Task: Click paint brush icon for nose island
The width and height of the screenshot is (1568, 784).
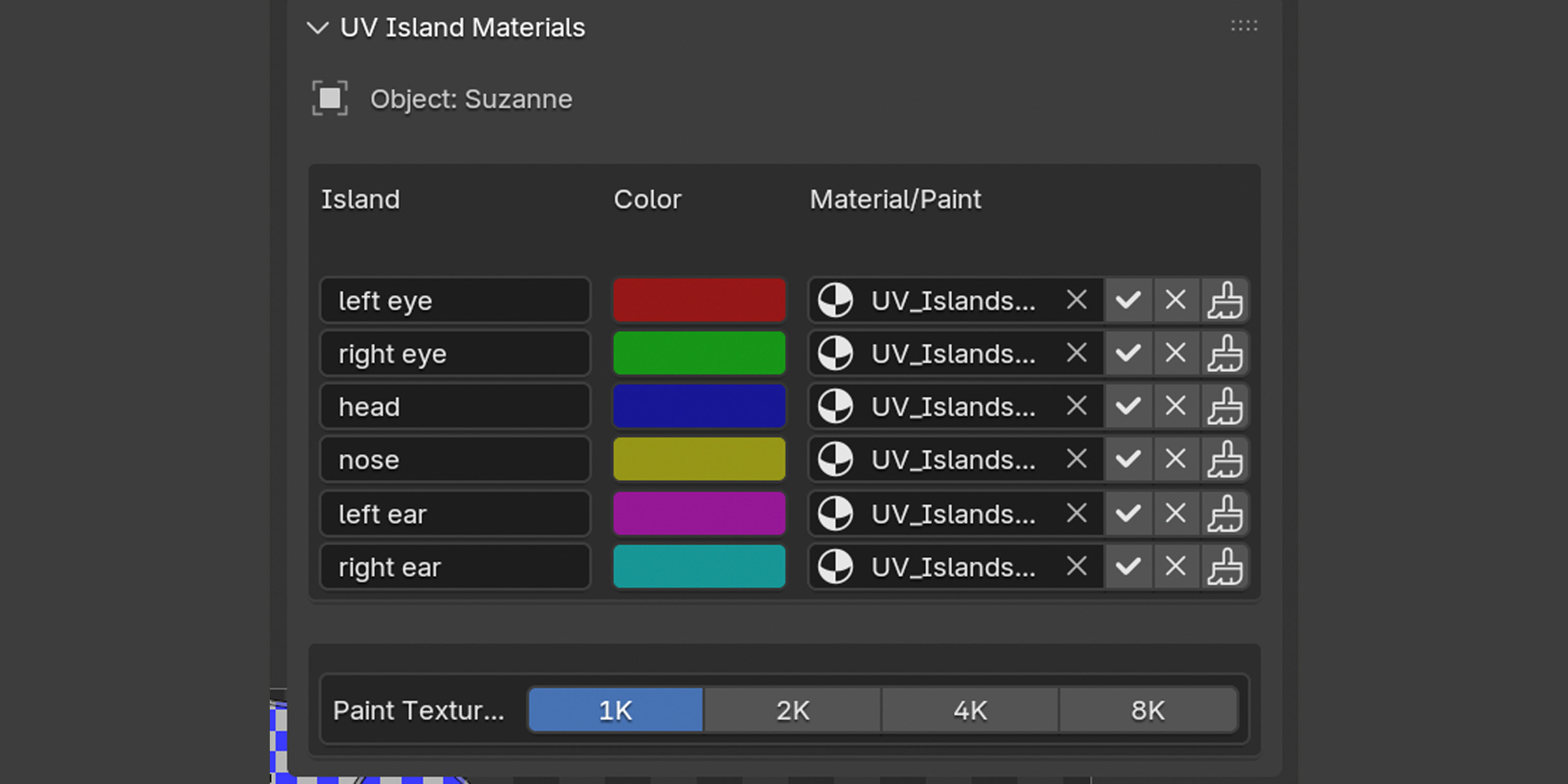Action: [x=1225, y=459]
